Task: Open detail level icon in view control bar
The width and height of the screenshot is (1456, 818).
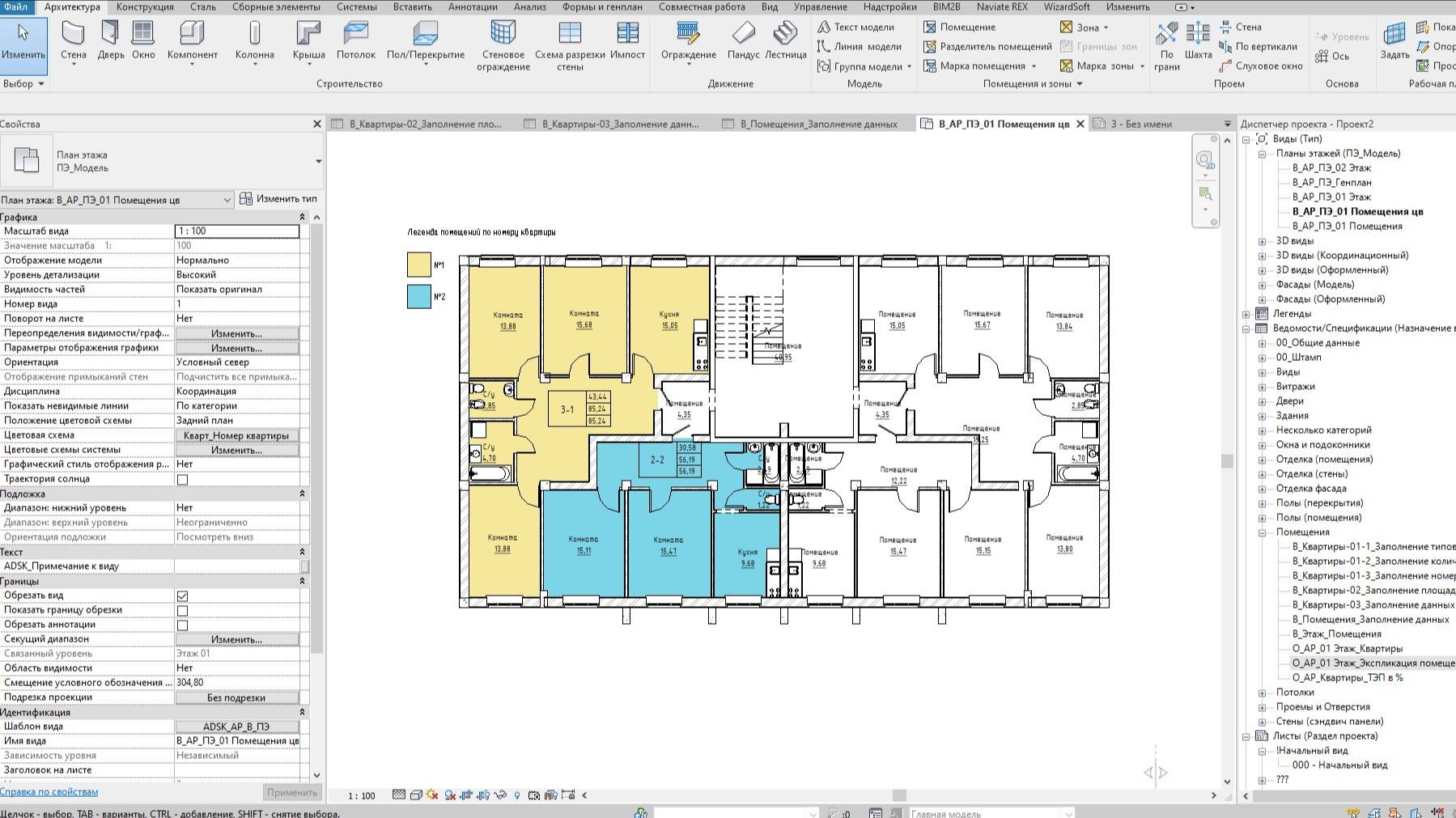Action: (x=399, y=795)
